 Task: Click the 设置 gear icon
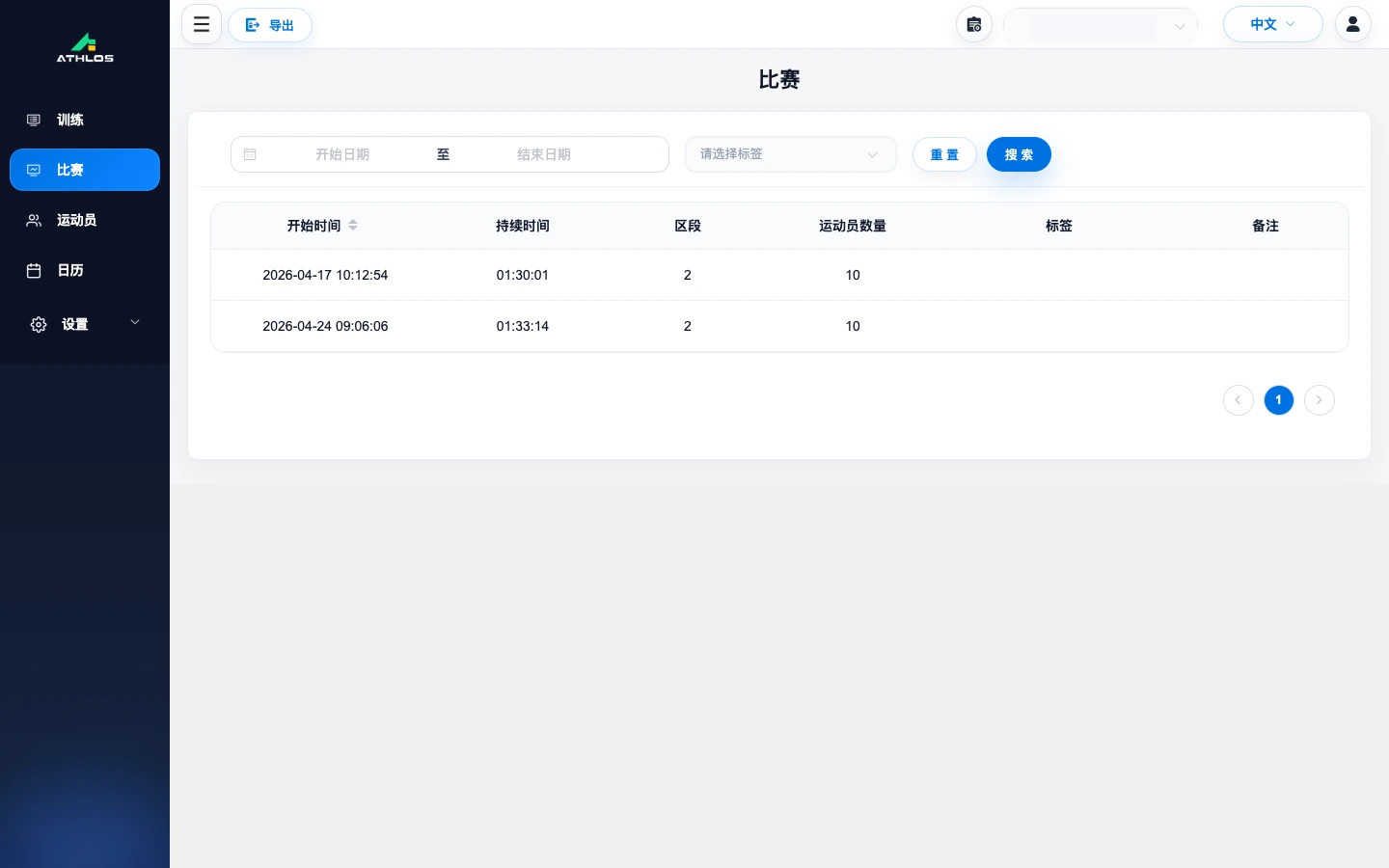point(39,324)
